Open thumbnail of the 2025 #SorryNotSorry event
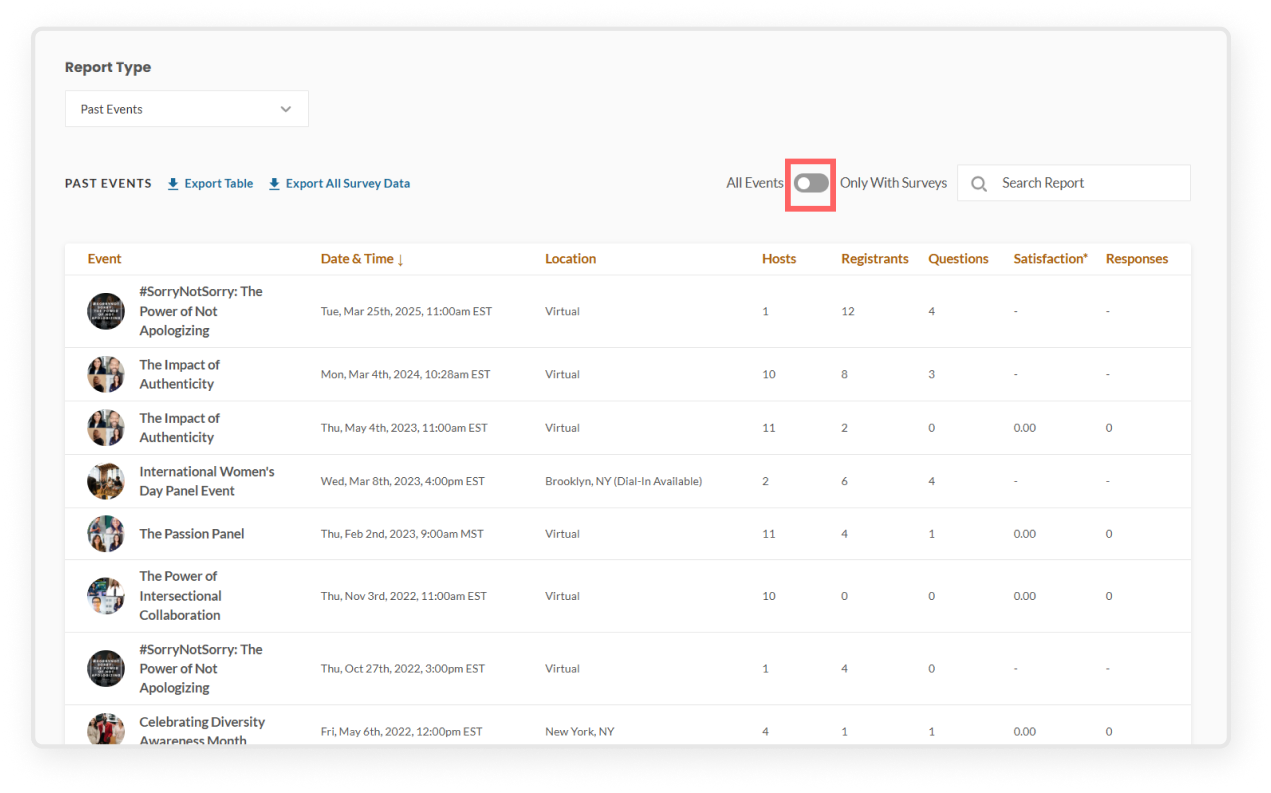This screenshot has height=793, width=1271. pos(106,311)
